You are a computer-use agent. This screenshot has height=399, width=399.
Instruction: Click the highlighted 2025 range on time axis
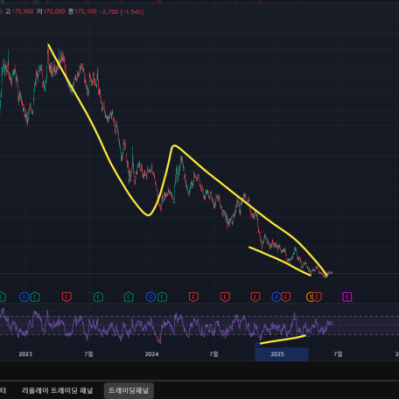click(x=282, y=354)
